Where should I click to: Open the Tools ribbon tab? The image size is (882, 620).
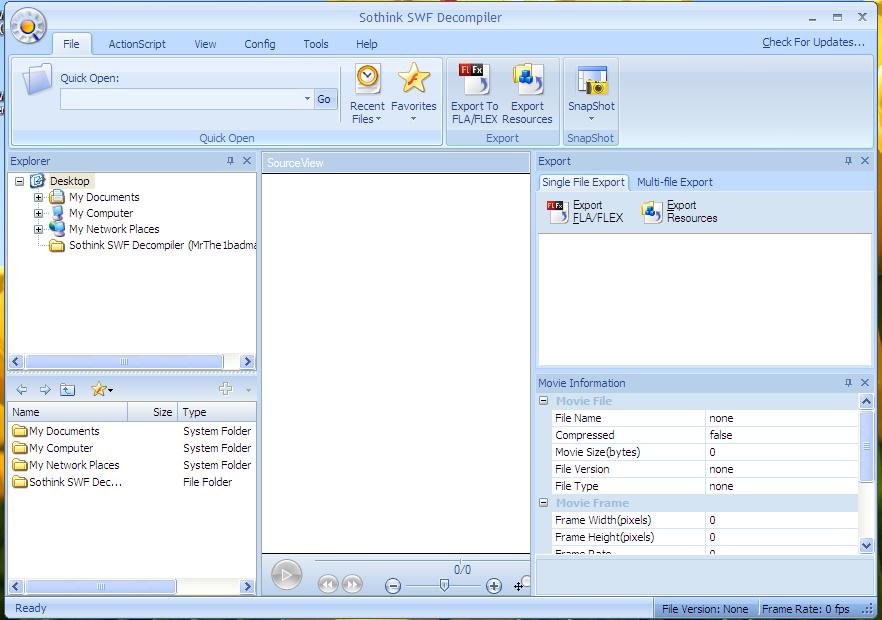(x=316, y=44)
